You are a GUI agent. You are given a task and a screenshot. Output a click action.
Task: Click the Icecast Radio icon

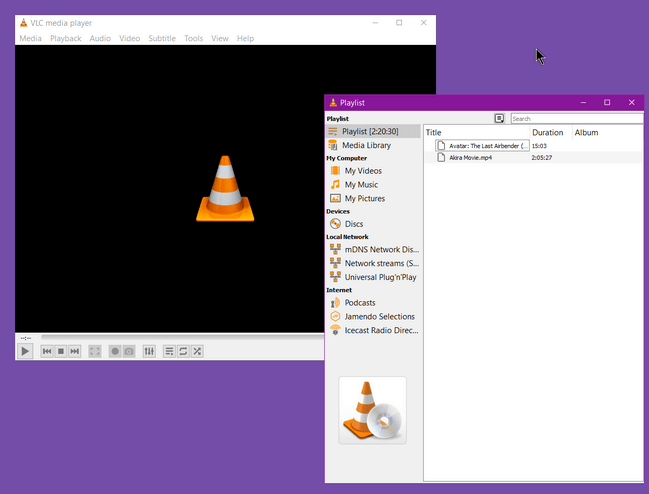pos(335,330)
